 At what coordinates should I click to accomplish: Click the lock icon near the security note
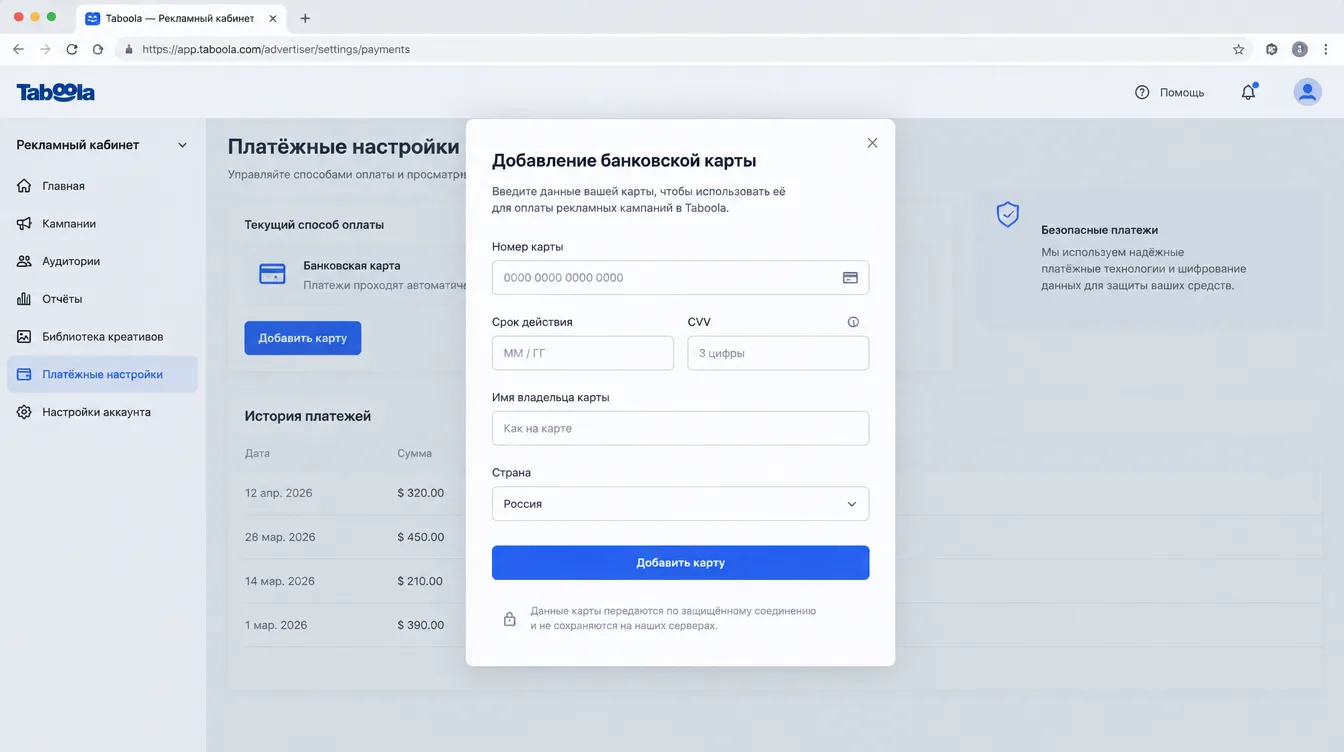509,619
